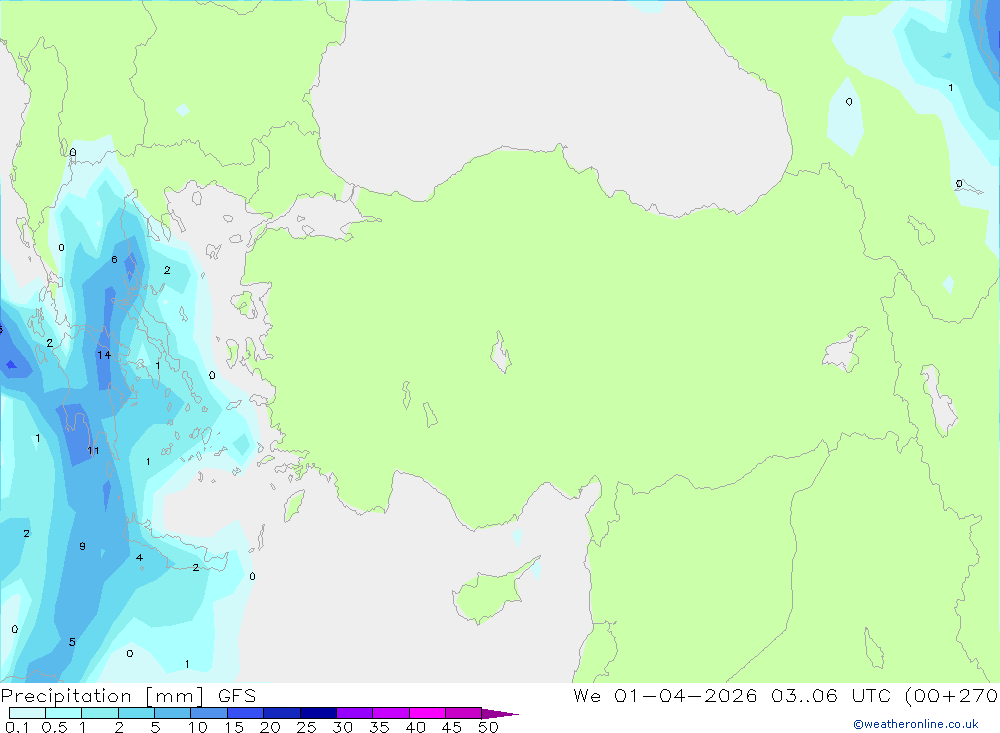
Task: Click the "We" weekday label
Action: pos(587,696)
